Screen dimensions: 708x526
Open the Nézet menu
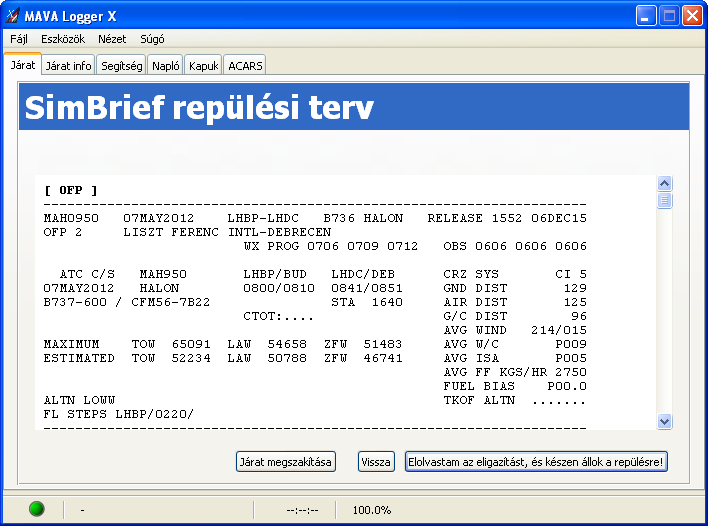coord(112,39)
